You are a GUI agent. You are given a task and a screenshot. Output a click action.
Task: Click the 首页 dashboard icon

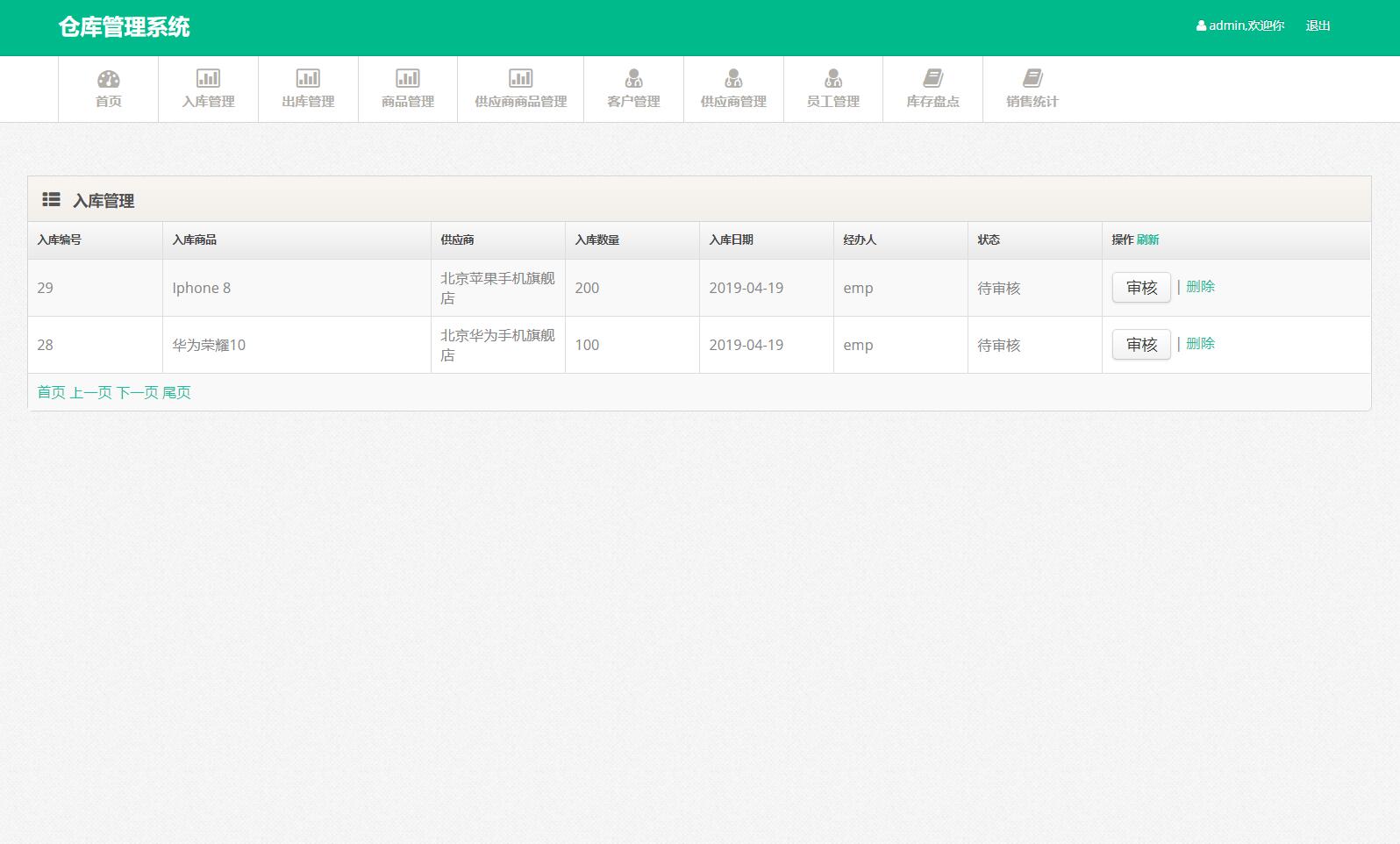coord(108,79)
